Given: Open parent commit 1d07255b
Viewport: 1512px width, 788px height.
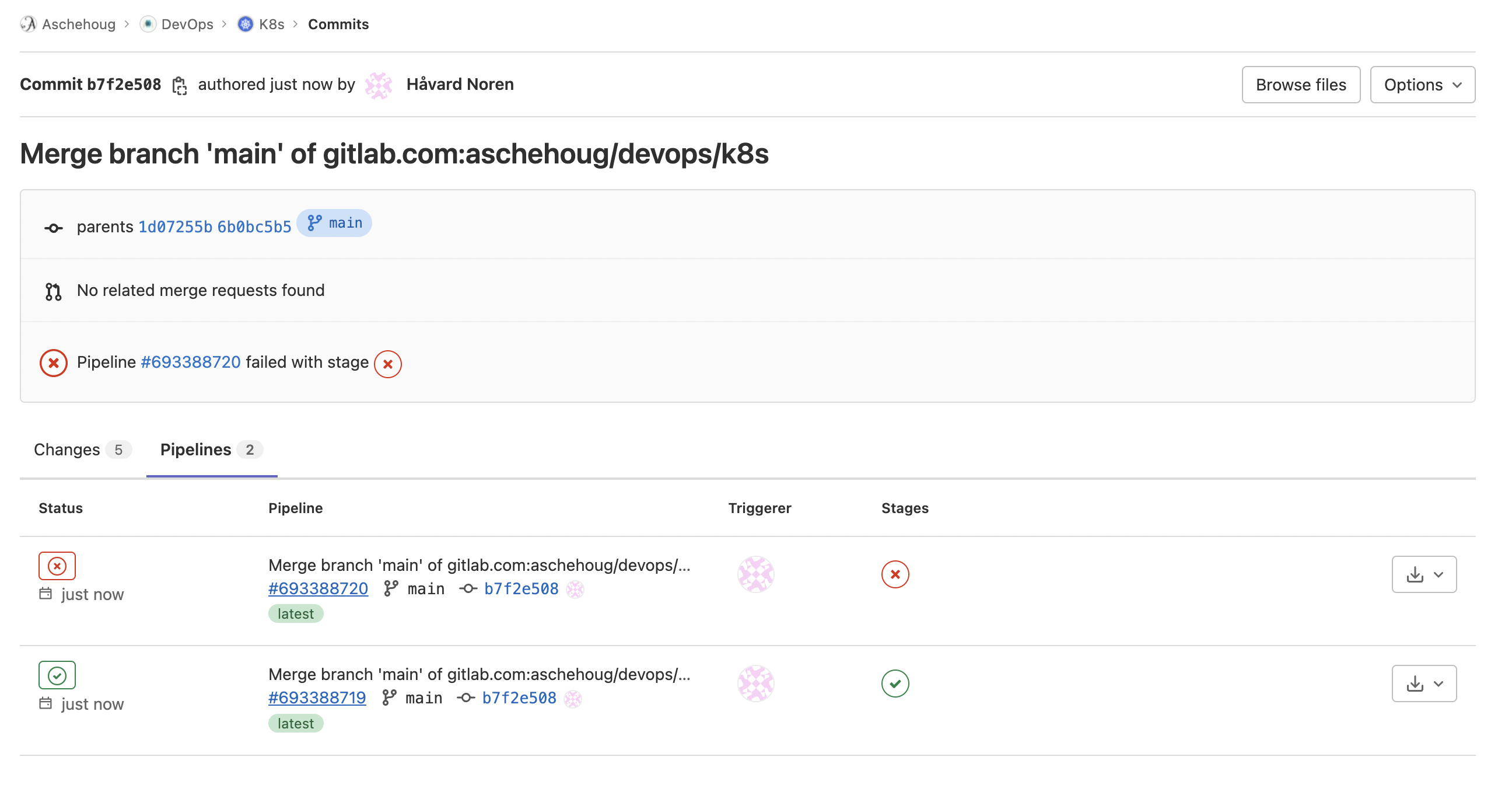Looking at the screenshot, I should [174, 226].
